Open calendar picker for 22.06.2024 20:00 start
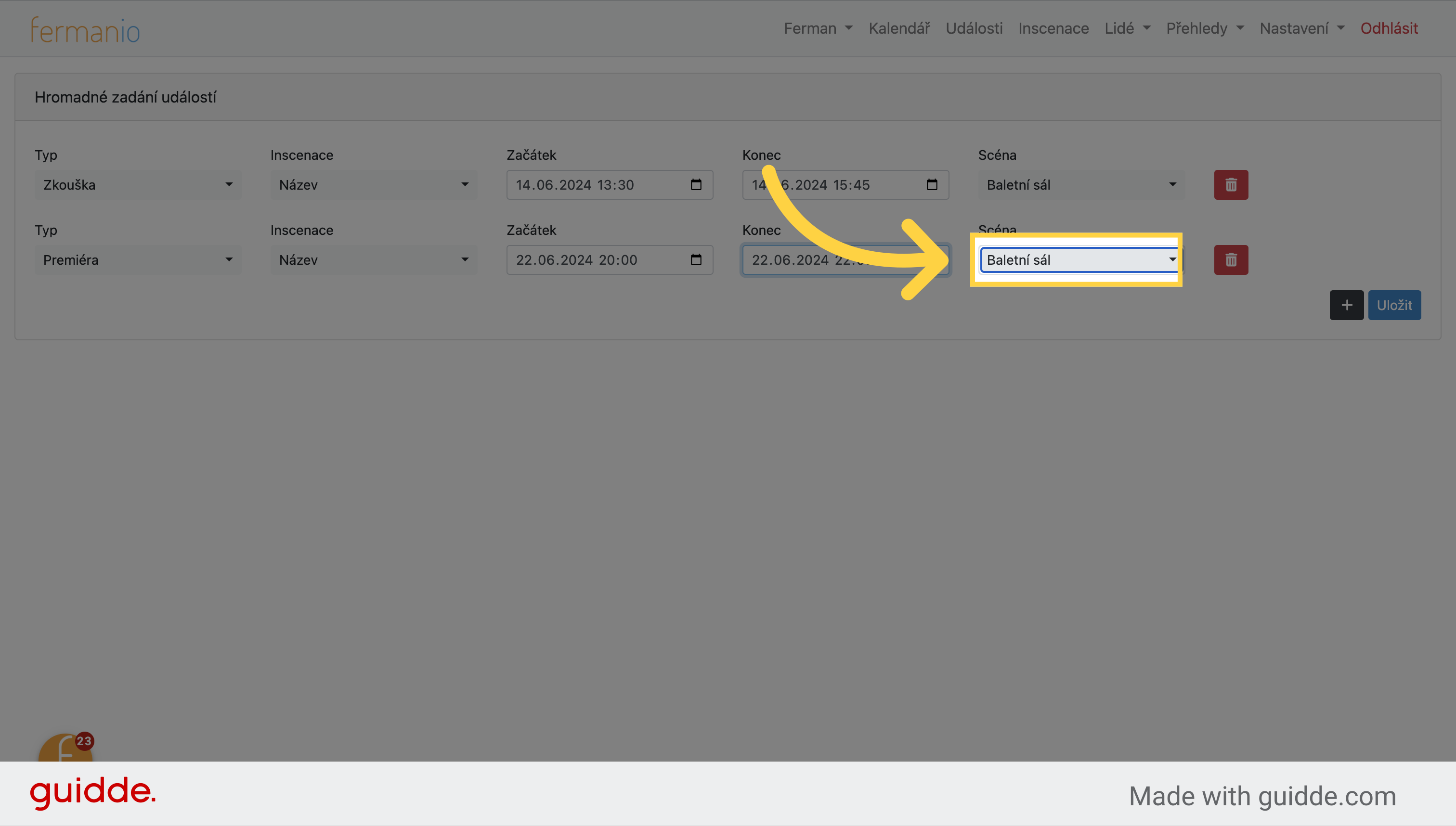The width and height of the screenshot is (1456, 826). click(x=696, y=260)
